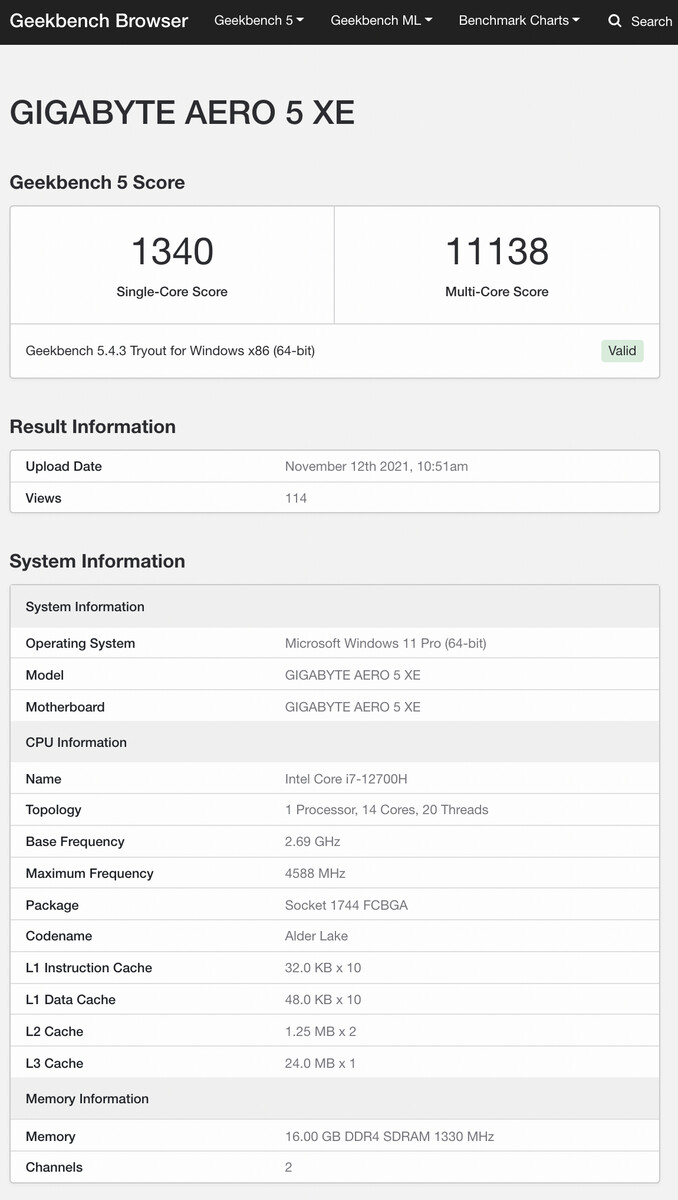The image size is (678, 1200).
Task: Click the 16.00 GB DDR4 memory value
Action: (x=389, y=1136)
